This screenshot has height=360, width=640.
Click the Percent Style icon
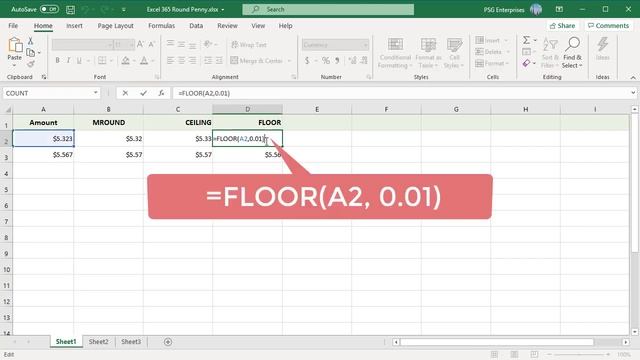click(x=326, y=60)
